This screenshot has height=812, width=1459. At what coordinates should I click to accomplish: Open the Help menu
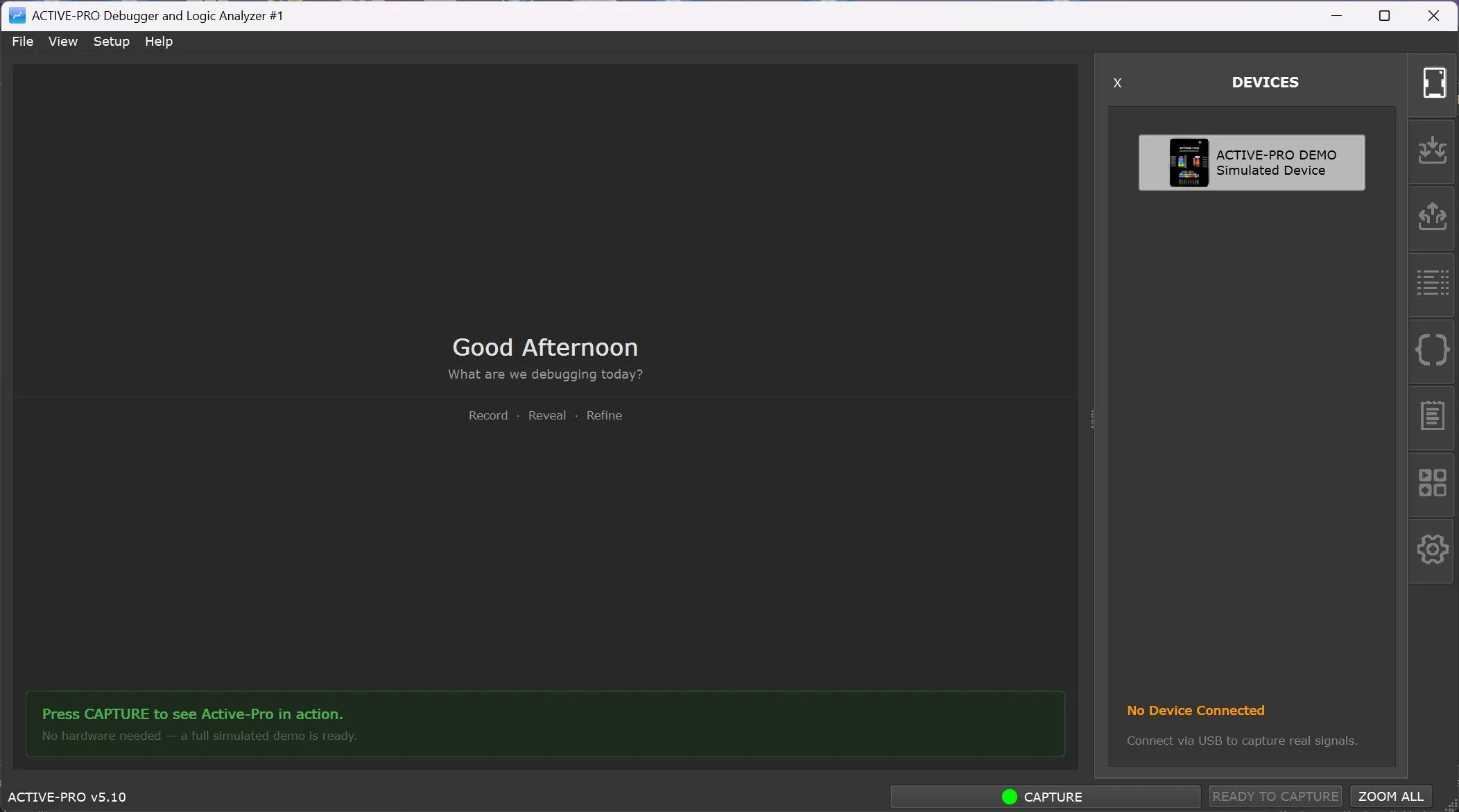(159, 42)
